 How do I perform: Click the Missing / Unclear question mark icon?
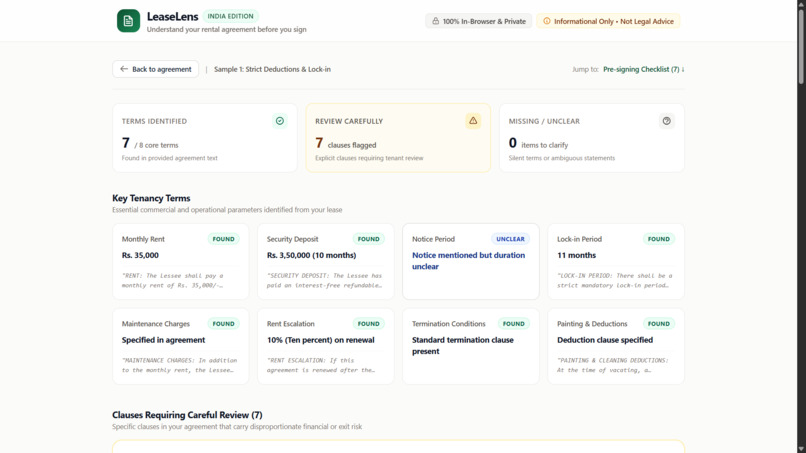click(x=667, y=121)
